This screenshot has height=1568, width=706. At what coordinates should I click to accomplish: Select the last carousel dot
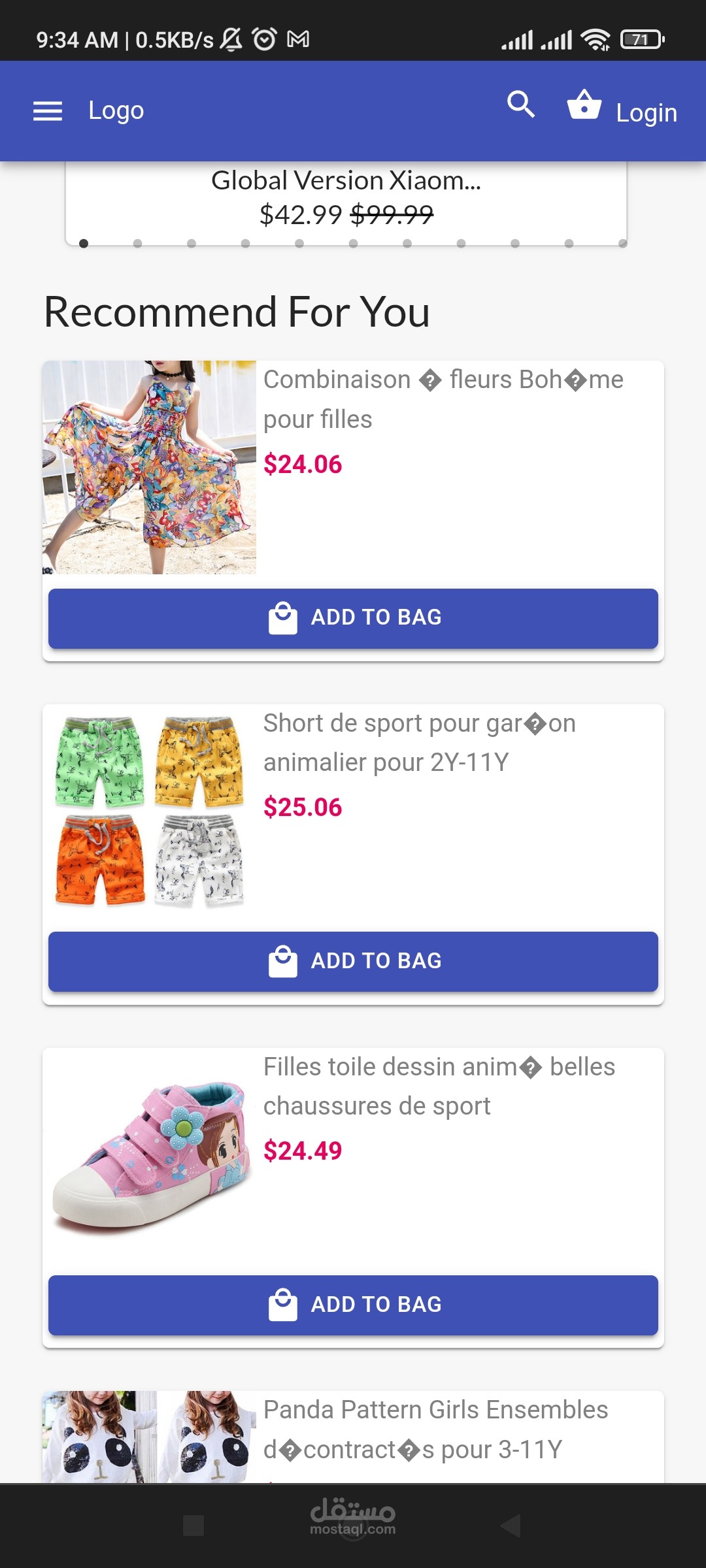(622, 244)
